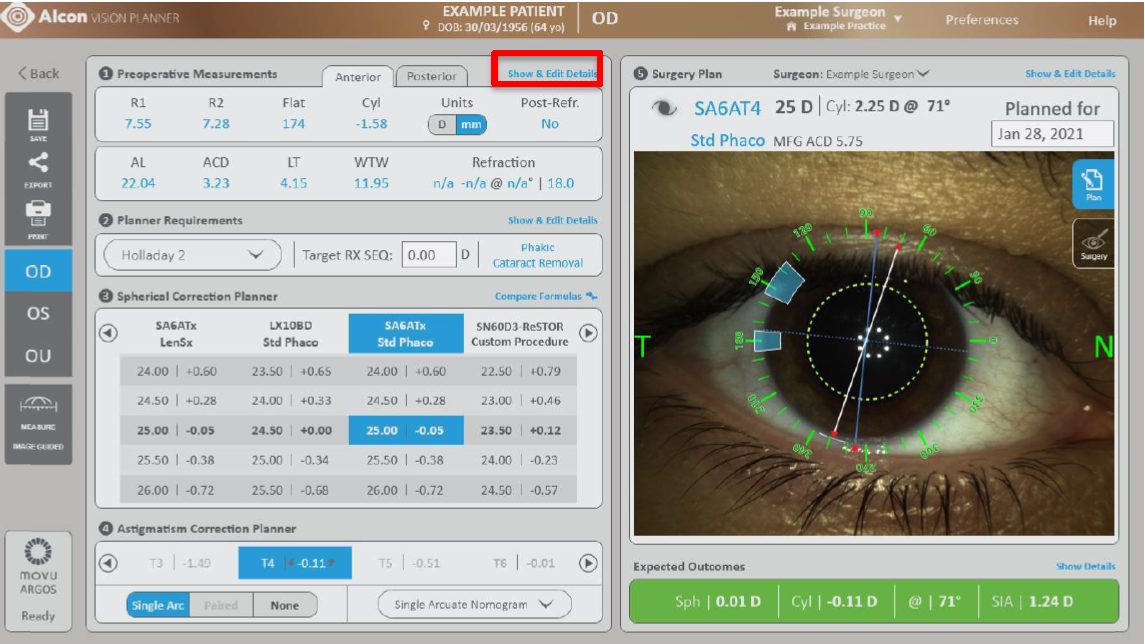1145x644 pixels.
Task: Click the ACD value 3.23
Action: 216,183
